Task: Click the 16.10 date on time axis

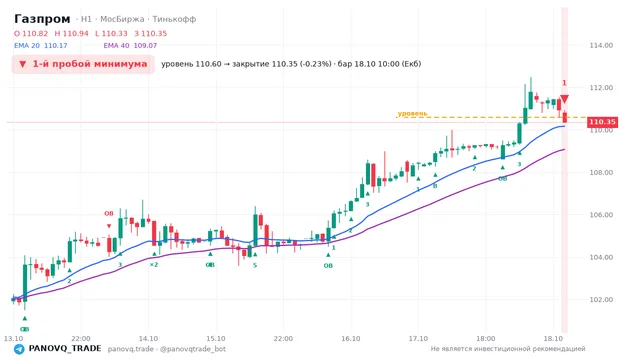Action: pyautogui.click(x=351, y=338)
